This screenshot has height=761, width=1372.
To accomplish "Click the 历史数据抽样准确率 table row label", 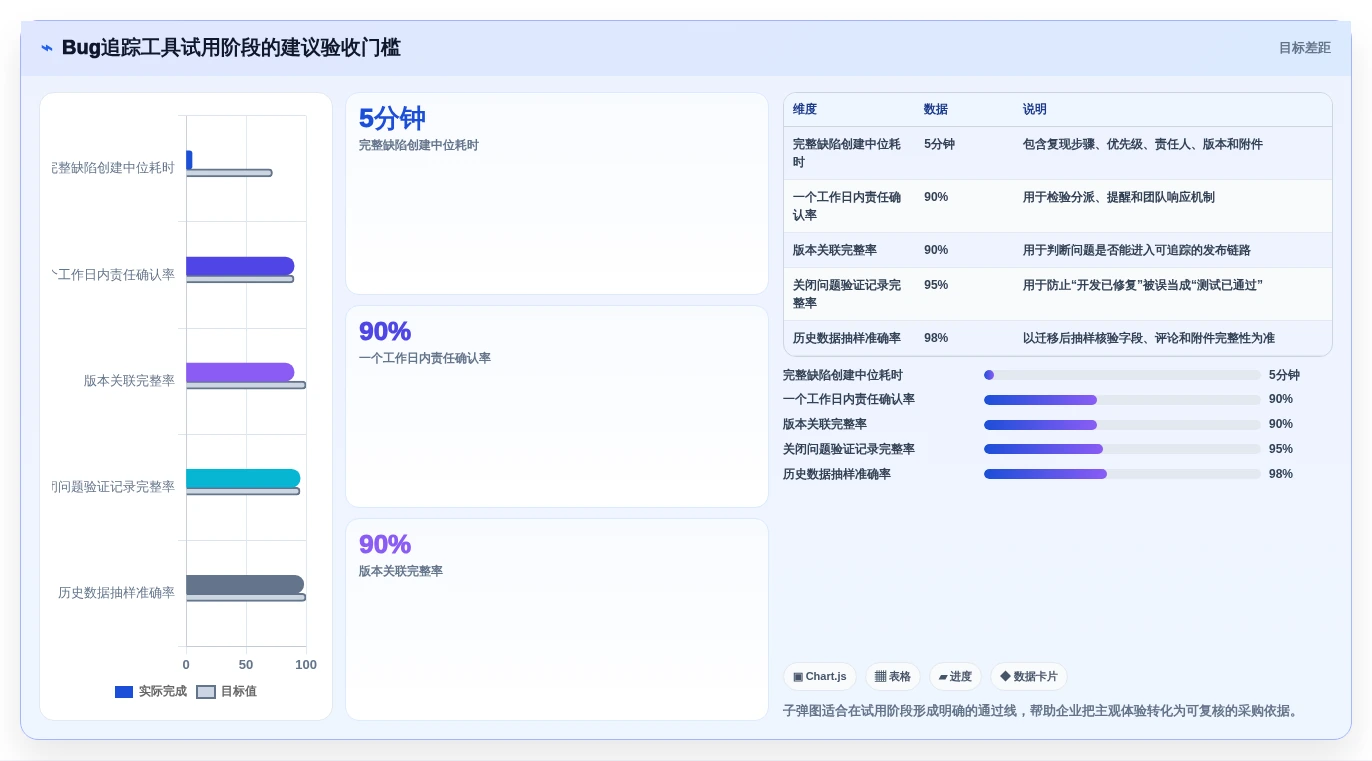I will (847, 338).
